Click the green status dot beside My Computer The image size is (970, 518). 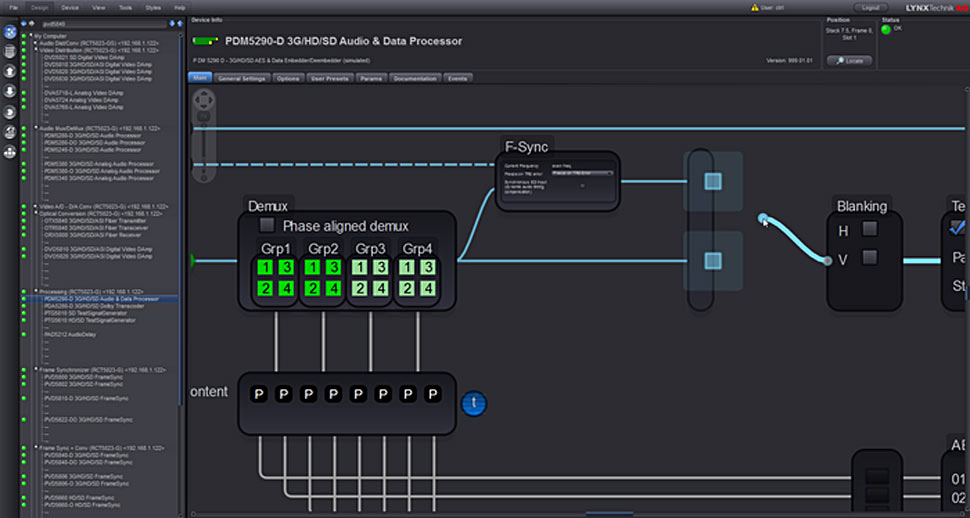pyautogui.click(x=24, y=37)
